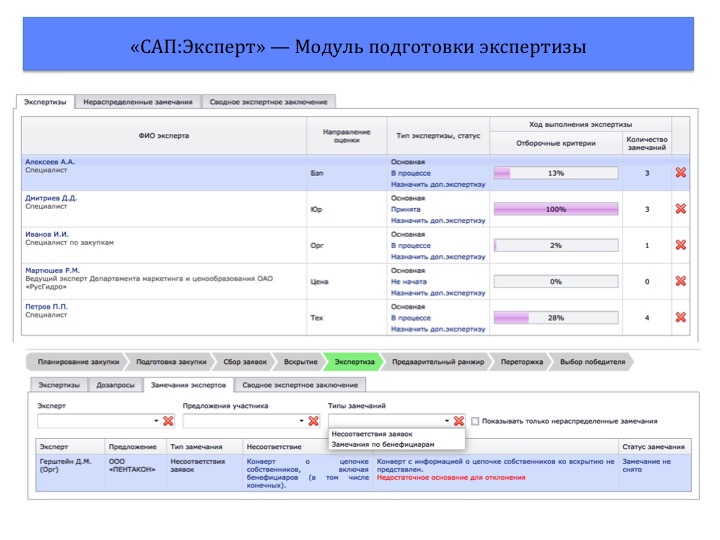Open upper Сводное экспертное заключение tab
Image resolution: width=720 pixels, height=540 pixels.
point(269,102)
